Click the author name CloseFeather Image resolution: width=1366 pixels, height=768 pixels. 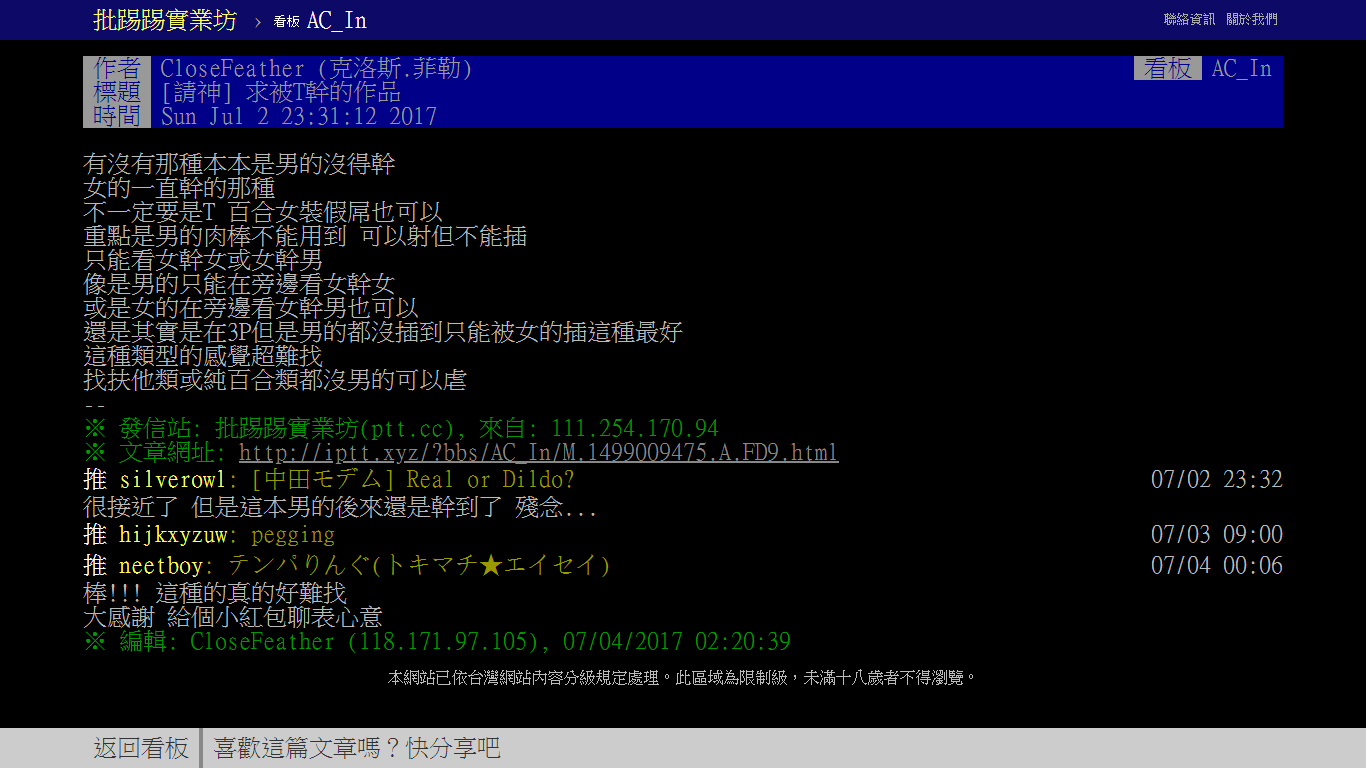(232, 69)
